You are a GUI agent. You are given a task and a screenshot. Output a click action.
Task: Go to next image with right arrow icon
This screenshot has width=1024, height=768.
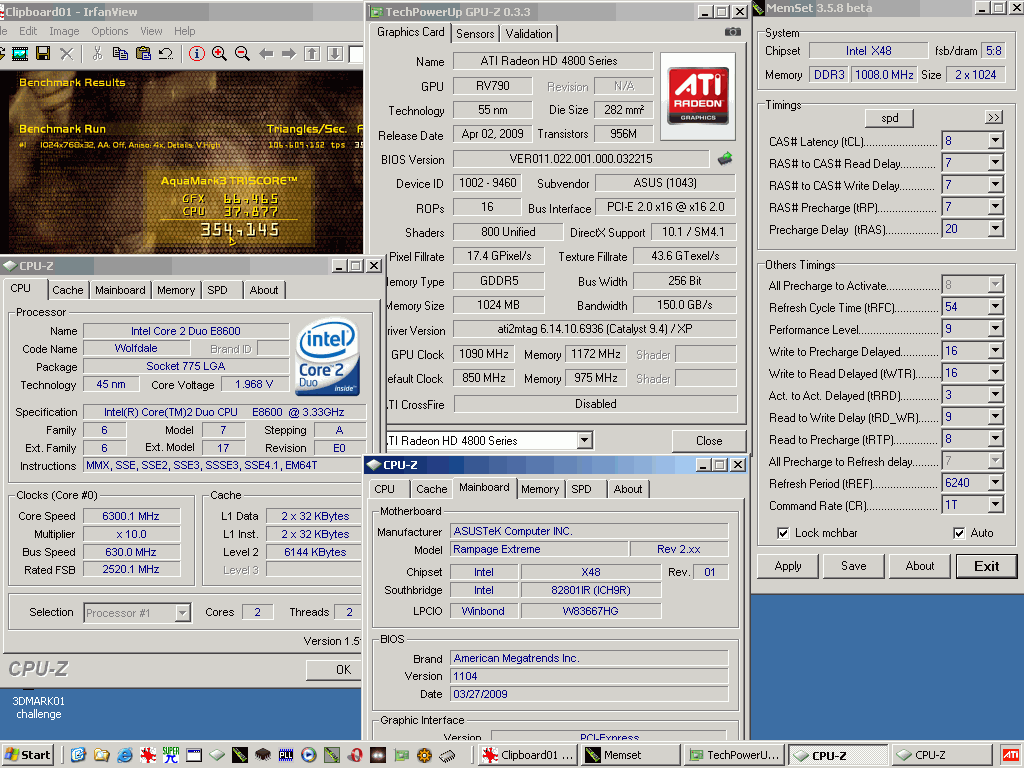289,54
